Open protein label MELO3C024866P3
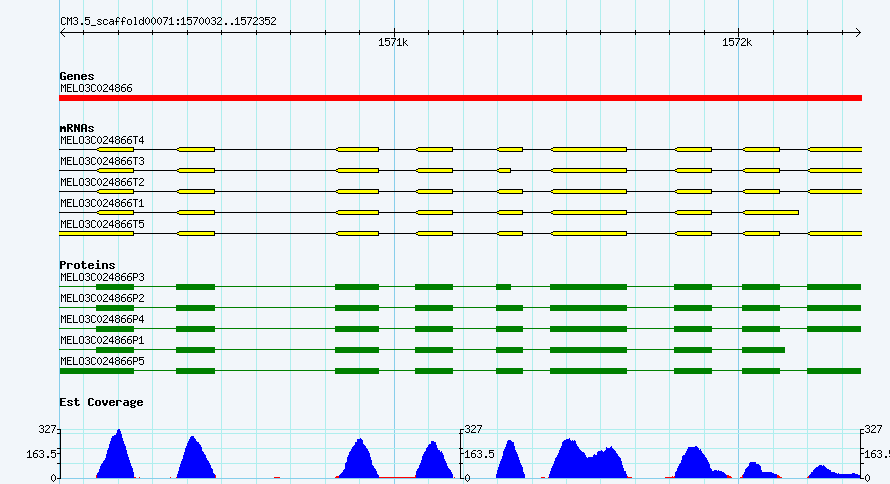The width and height of the screenshot is (890, 484). (x=102, y=277)
